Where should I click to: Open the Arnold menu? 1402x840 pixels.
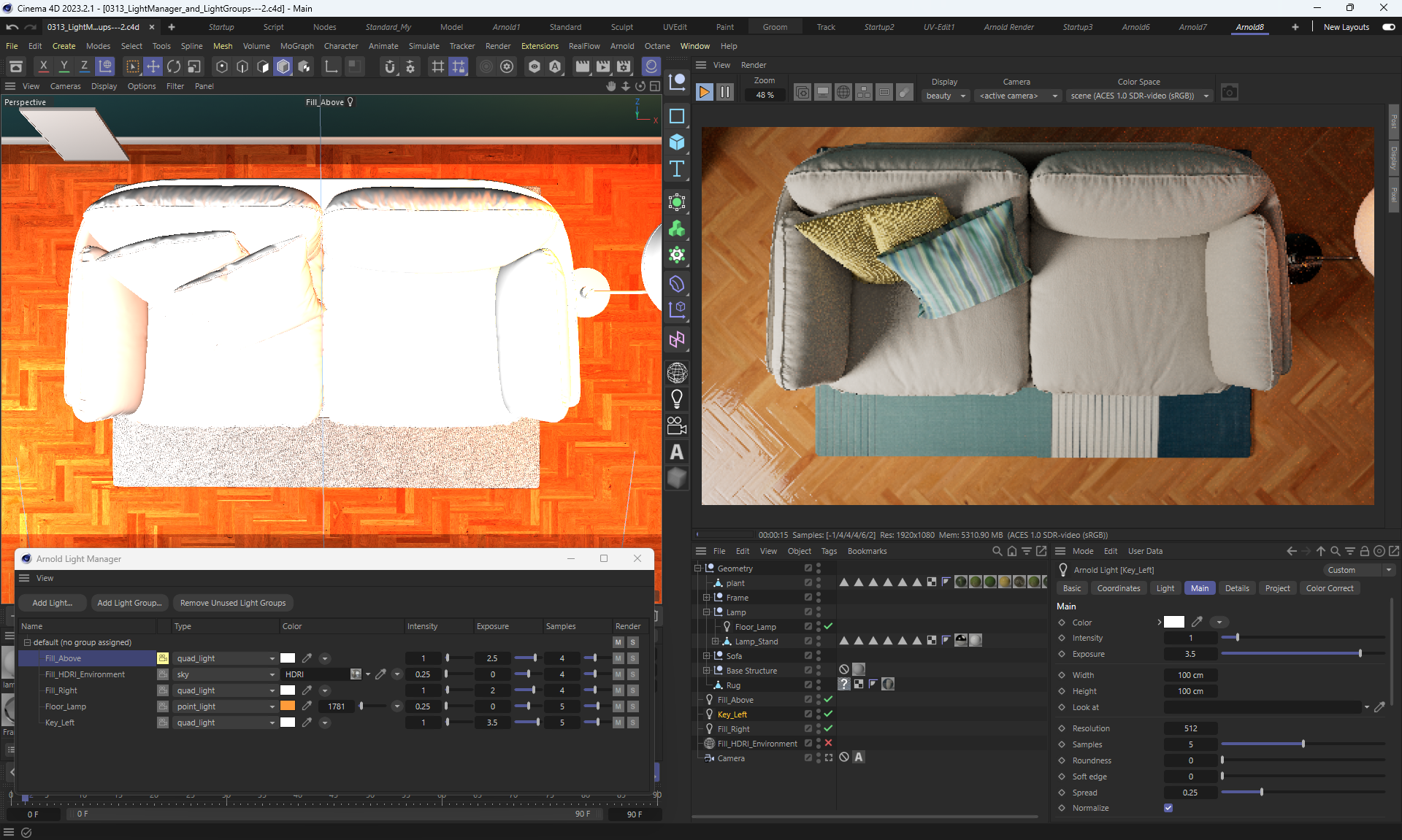click(x=622, y=46)
